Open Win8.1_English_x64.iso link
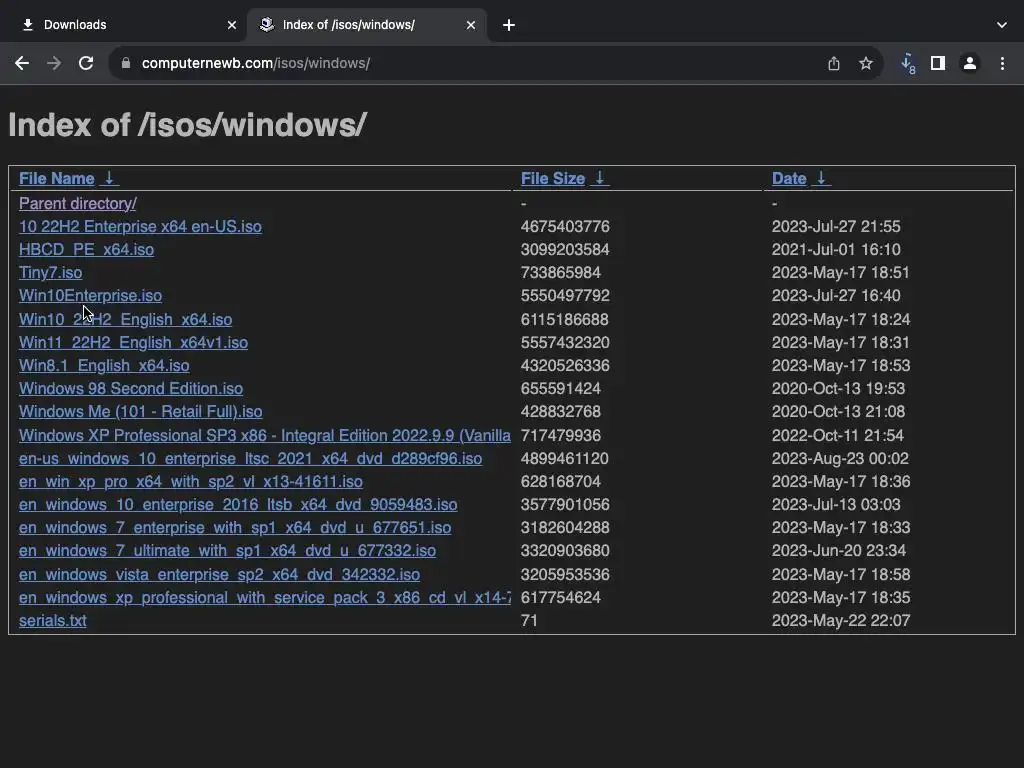1024x768 pixels. 104,366
